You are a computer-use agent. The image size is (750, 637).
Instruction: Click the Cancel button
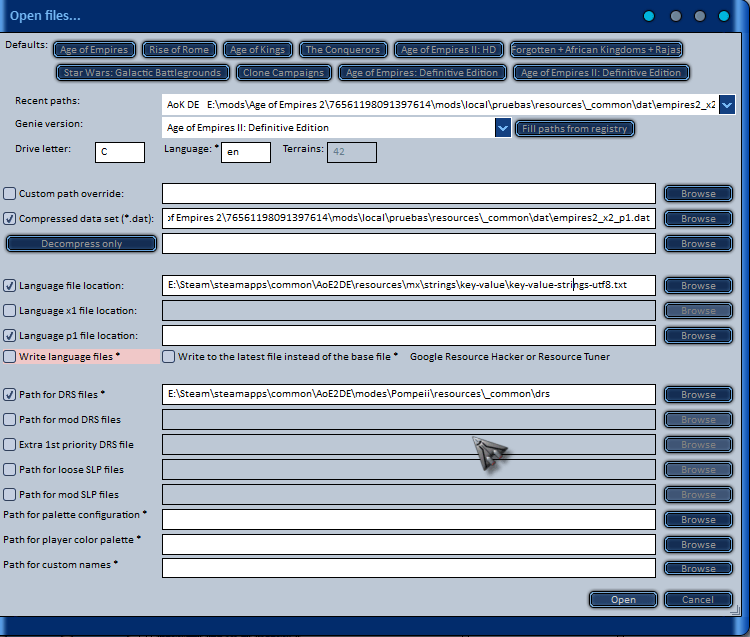(698, 600)
